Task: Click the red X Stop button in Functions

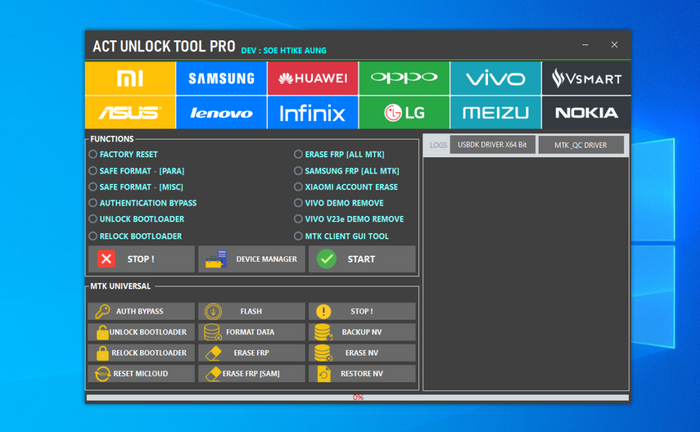Action: point(142,259)
